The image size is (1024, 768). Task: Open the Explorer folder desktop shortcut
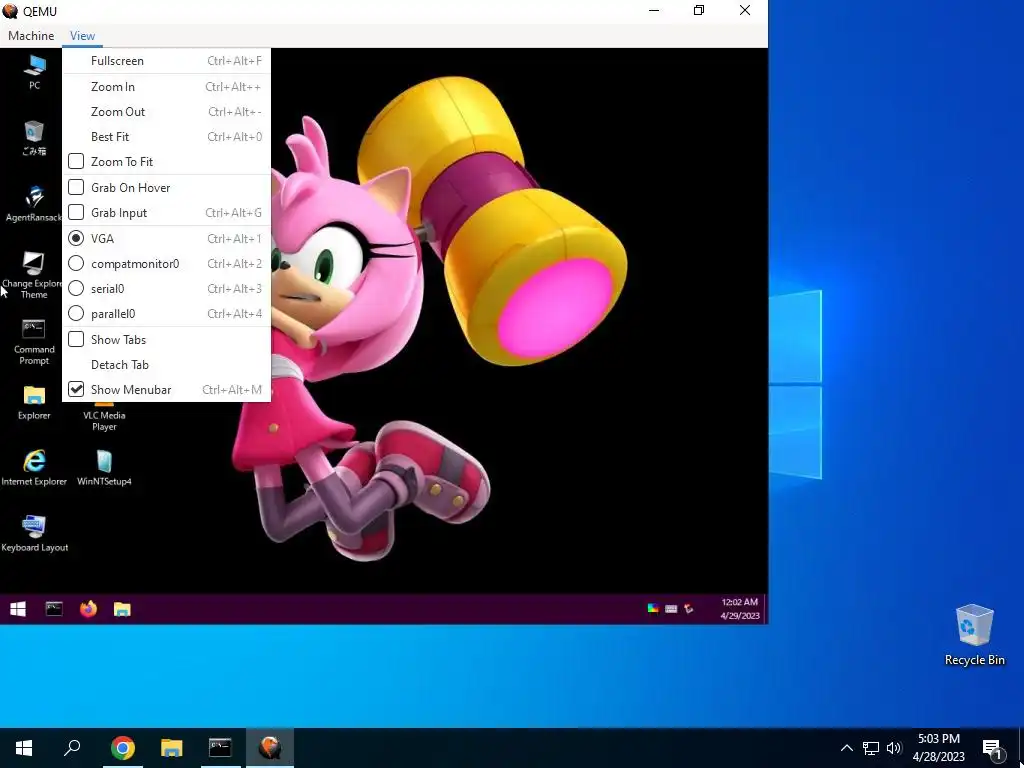pyautogui.click(x=34, y=402)
